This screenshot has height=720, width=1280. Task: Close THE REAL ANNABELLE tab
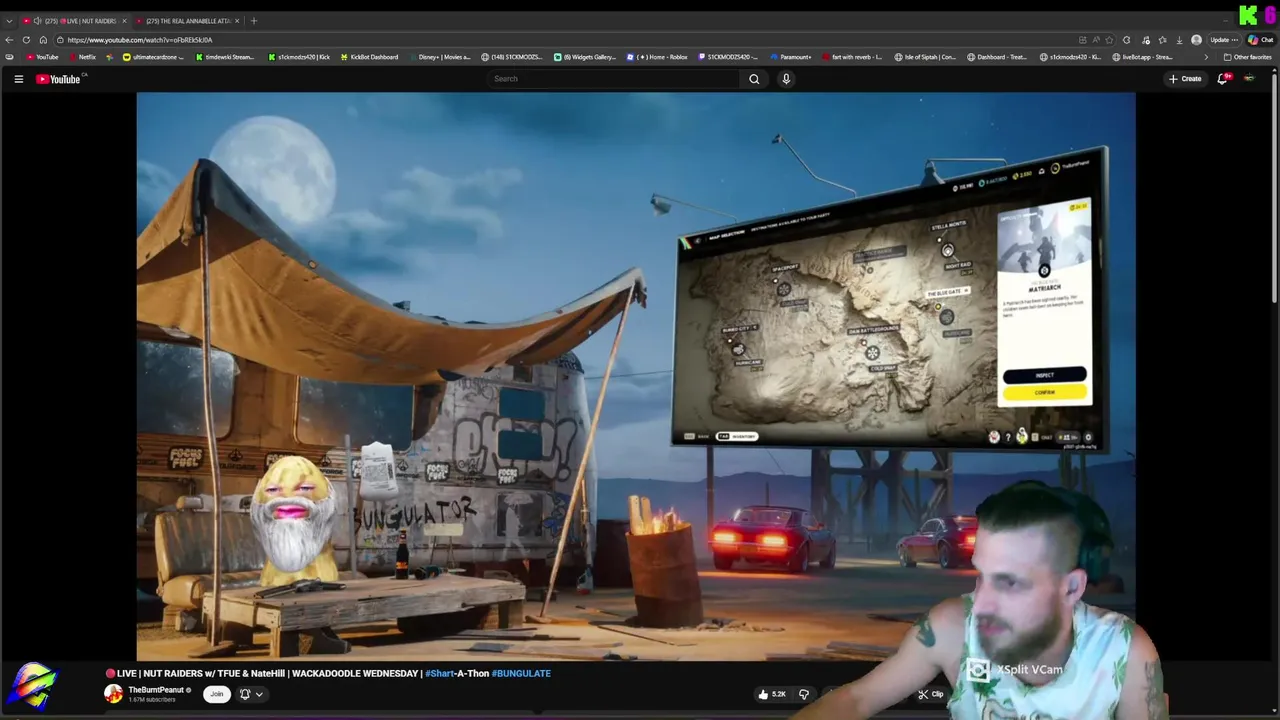237,21
